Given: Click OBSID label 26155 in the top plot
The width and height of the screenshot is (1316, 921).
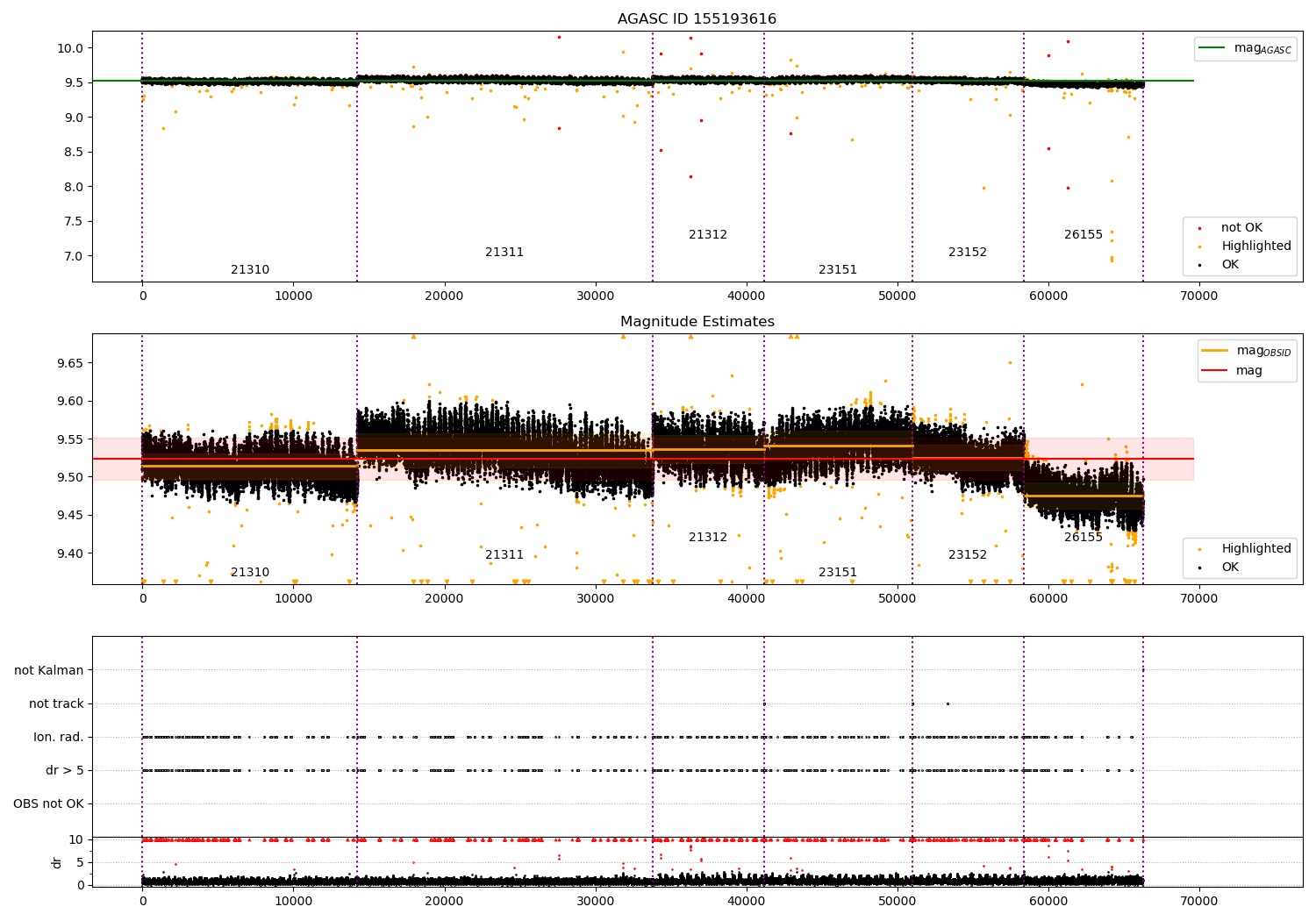Looking at the screenshot, I should click(1084, 235).
